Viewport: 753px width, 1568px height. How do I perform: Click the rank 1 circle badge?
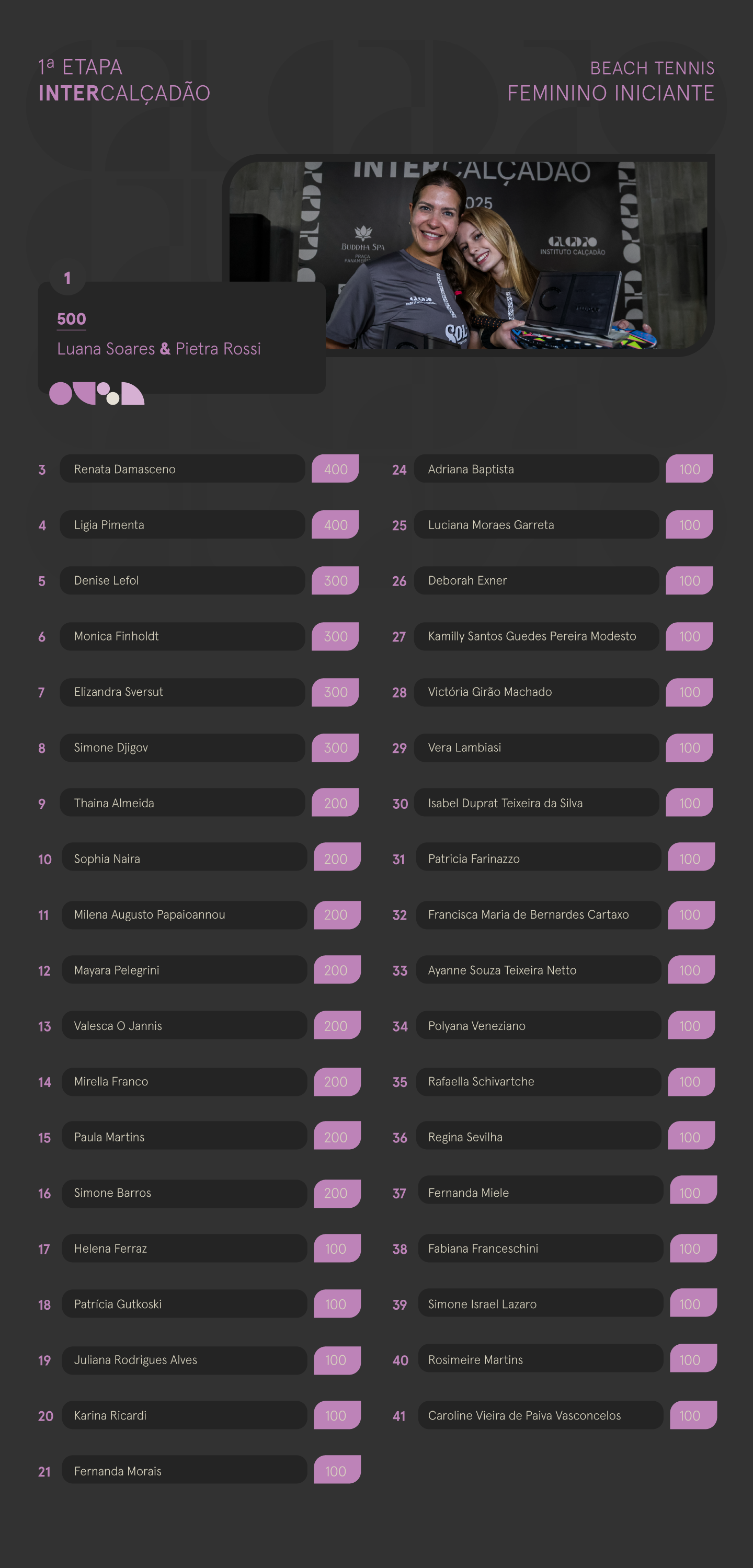coord(67,278)
